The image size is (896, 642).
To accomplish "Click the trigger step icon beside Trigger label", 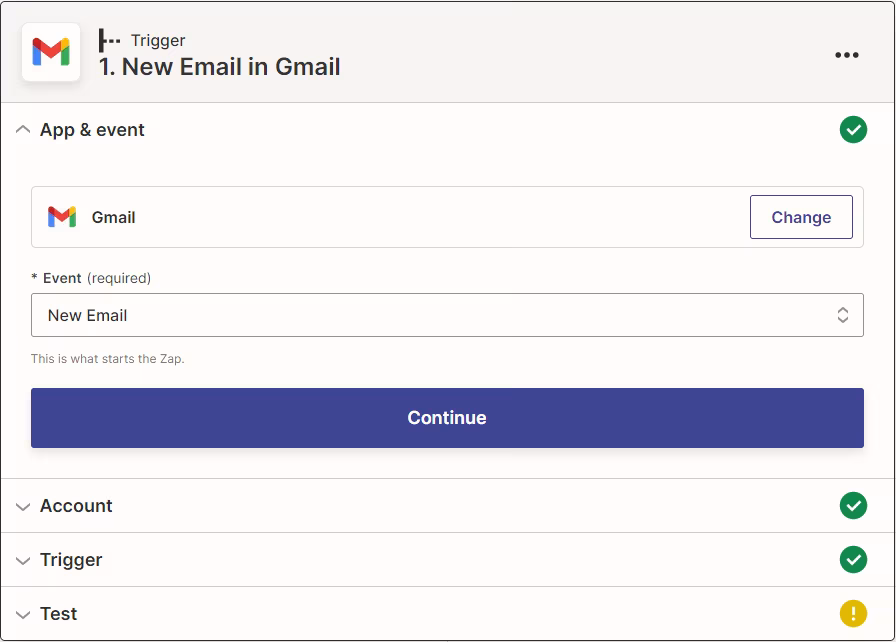I will coord(109,41).
